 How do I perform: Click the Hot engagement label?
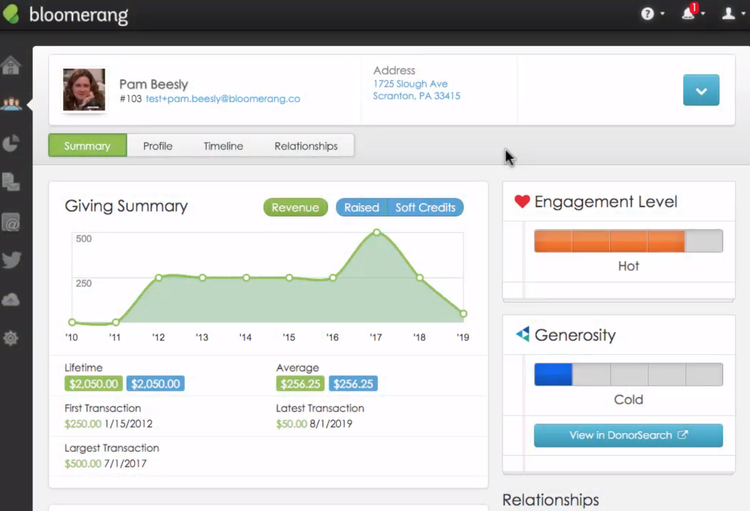(628, 266)
